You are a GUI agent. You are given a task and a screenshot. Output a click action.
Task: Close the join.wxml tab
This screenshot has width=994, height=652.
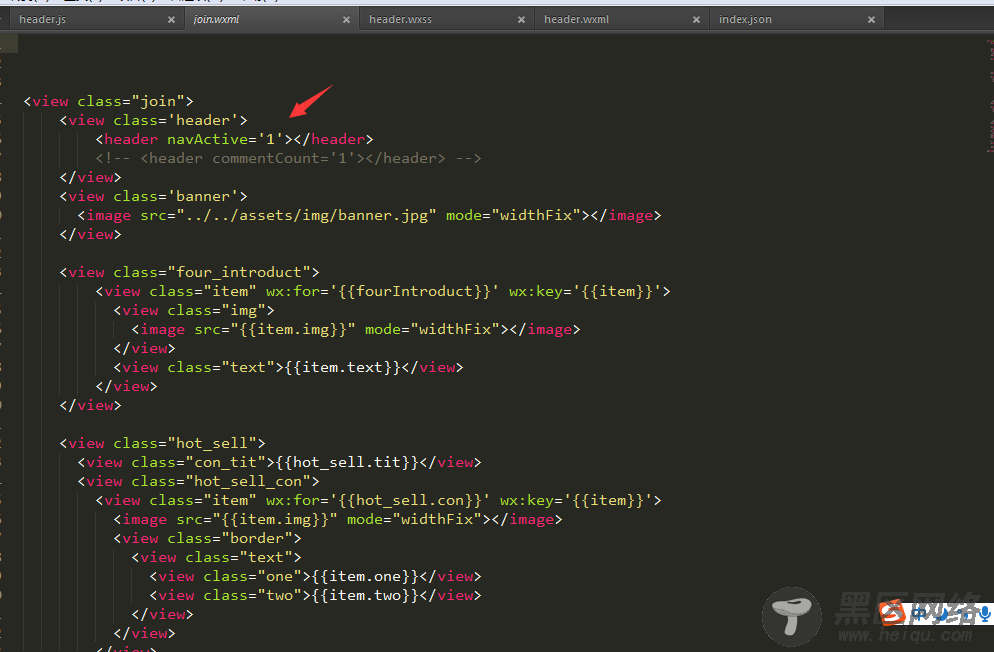tap(346, 20)
